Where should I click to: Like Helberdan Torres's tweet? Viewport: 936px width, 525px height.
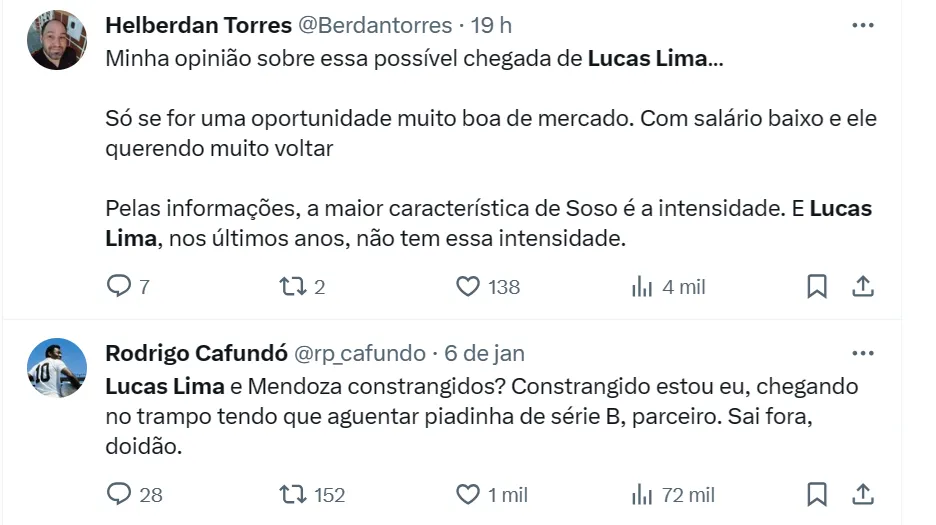point(468,287)
